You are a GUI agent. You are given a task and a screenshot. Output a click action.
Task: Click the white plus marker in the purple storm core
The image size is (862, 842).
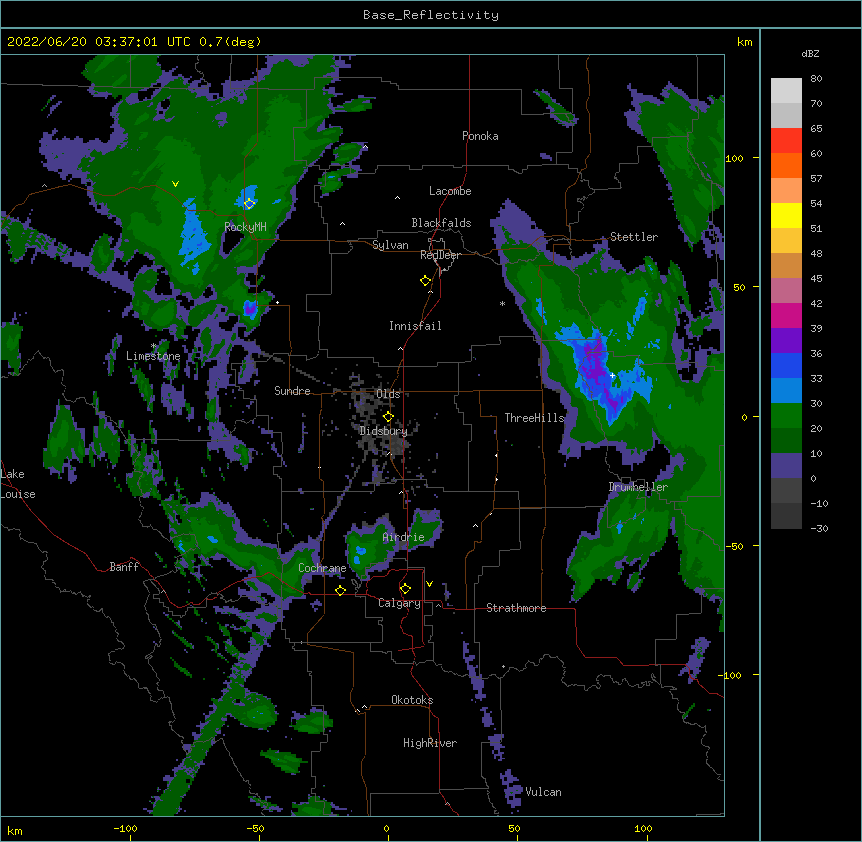[x=612, y=375]
